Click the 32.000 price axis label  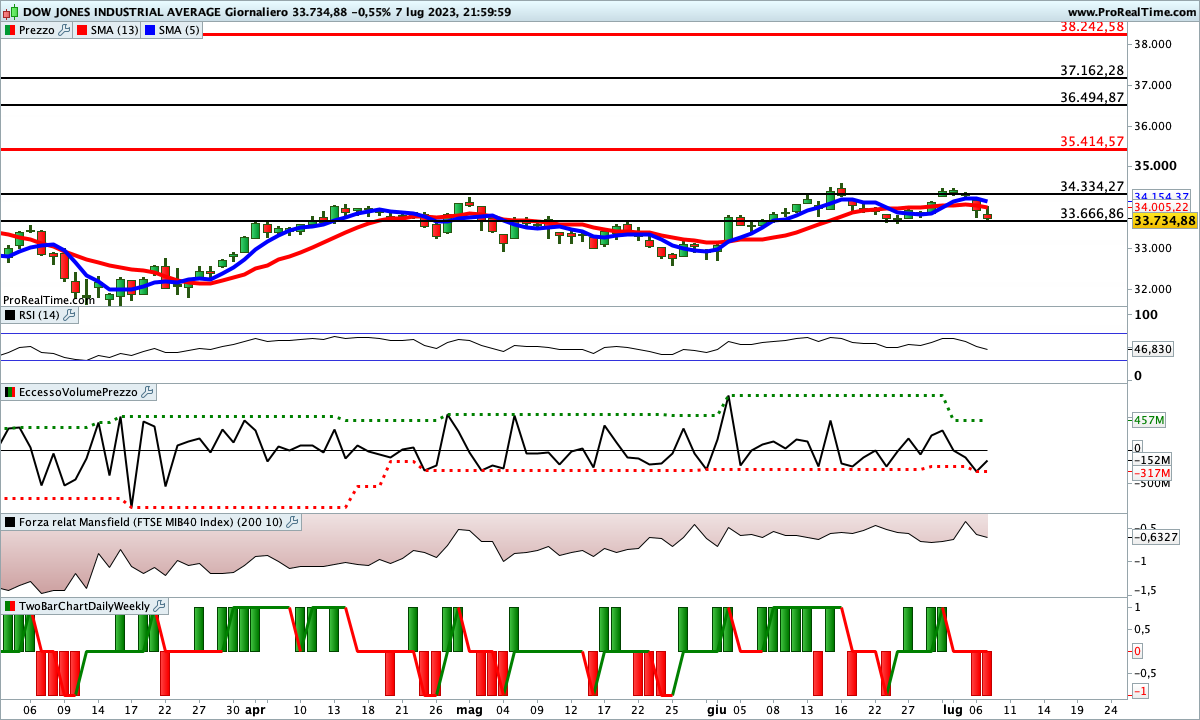pos(1153,289)
